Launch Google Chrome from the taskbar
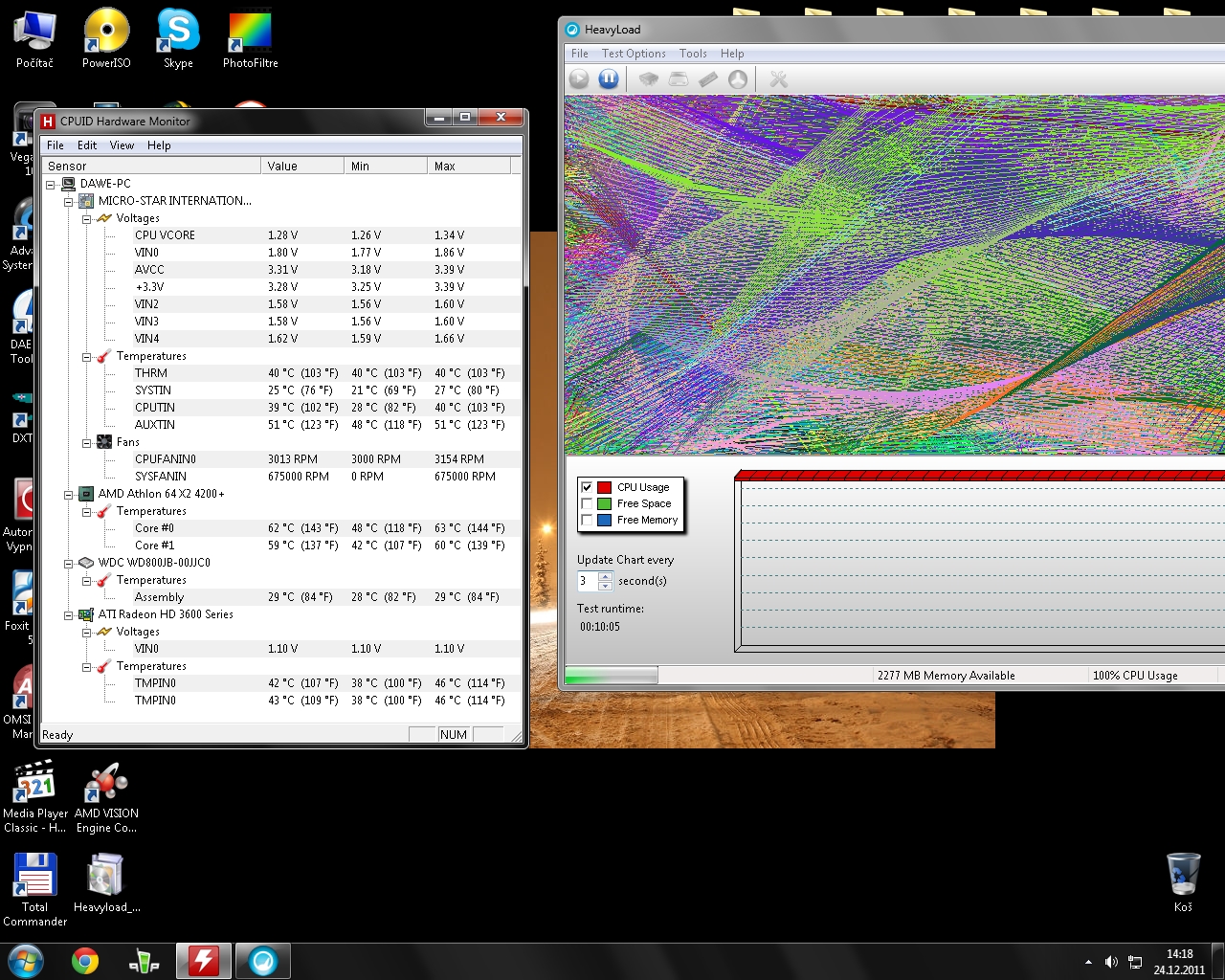Image resolution: width=1225 pixels, height=980 pixels. pyautogui.click(x=85, y=961)
